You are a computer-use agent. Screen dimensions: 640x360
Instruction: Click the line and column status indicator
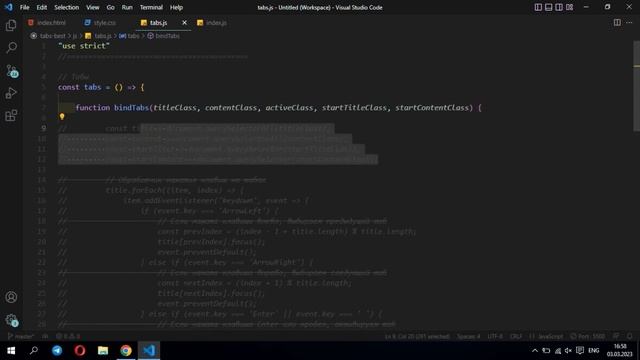(x=417, y=336)
